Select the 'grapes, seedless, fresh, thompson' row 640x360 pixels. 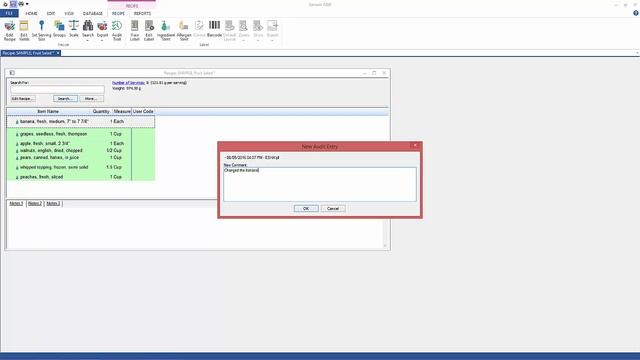point(81,134)
